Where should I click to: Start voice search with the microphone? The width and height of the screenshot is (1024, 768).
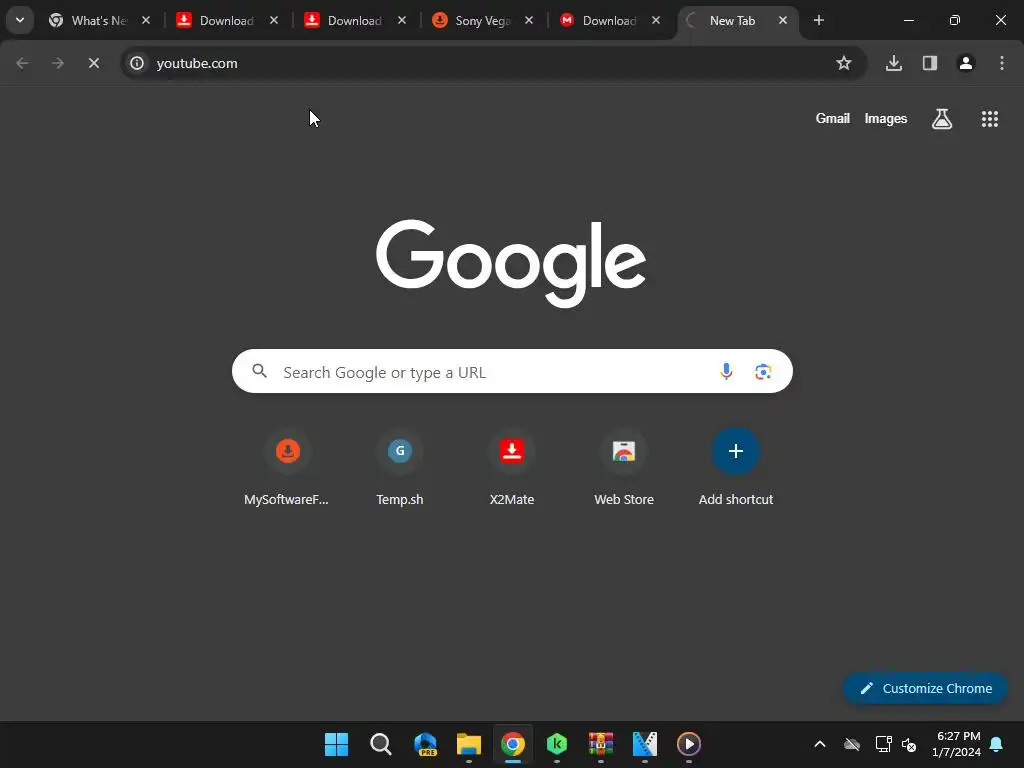click(726, 372)
